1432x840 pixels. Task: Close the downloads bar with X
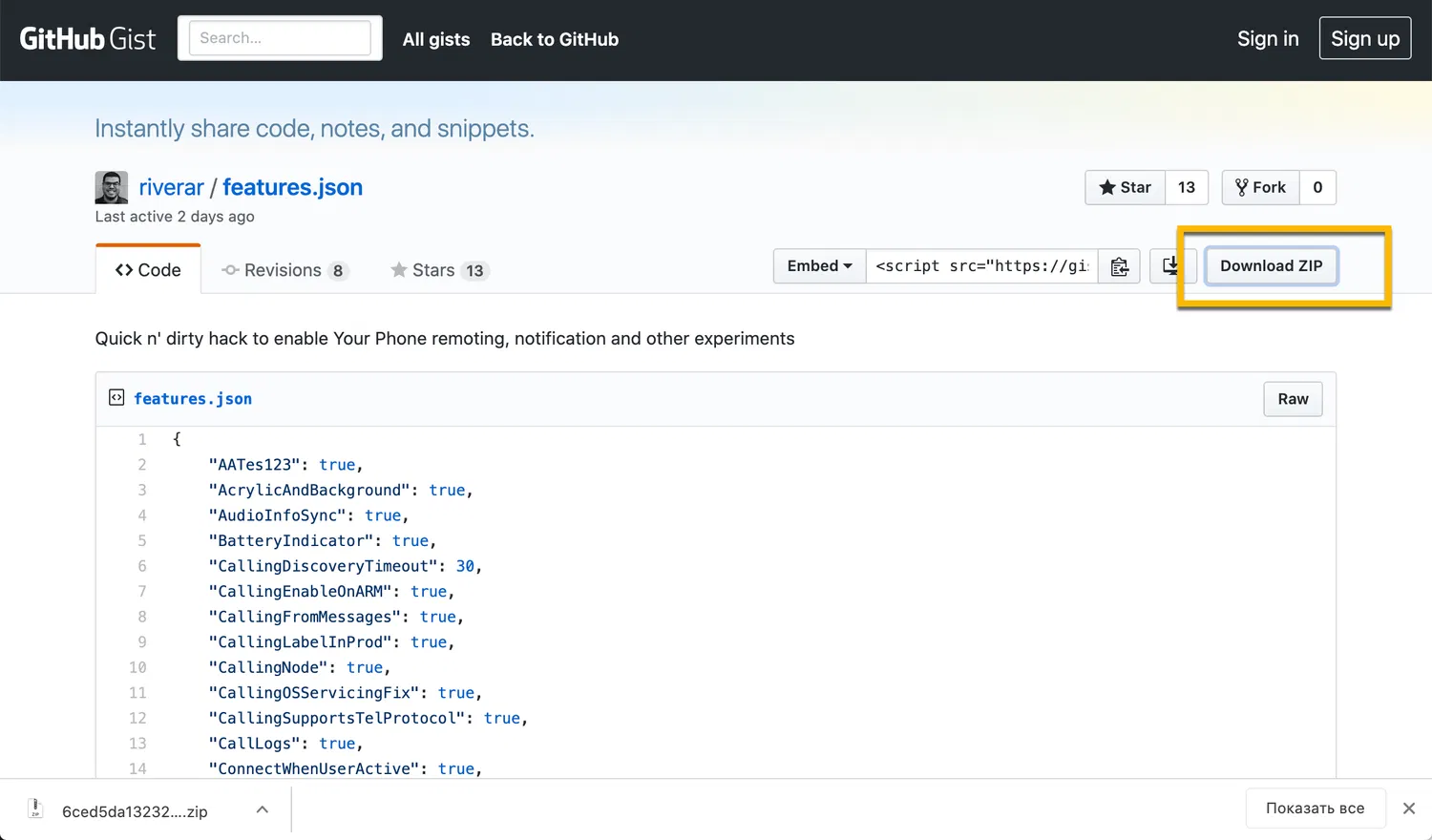click(1408, 808)
